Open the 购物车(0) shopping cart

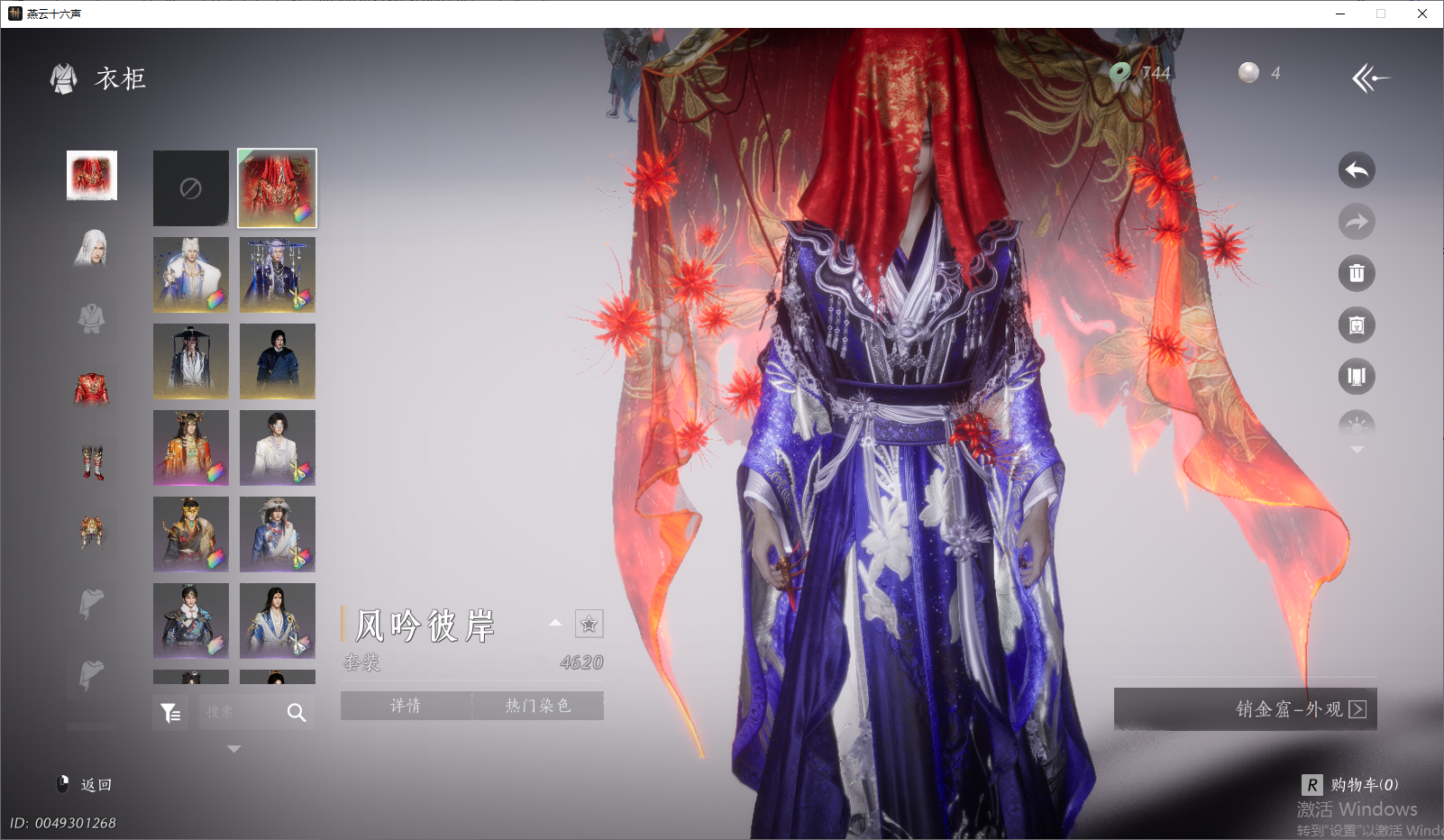pyautogui.click(x=1349, y=785)
